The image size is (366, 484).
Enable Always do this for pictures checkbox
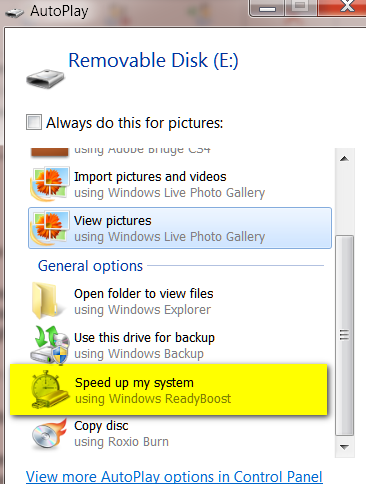point(34,122)
